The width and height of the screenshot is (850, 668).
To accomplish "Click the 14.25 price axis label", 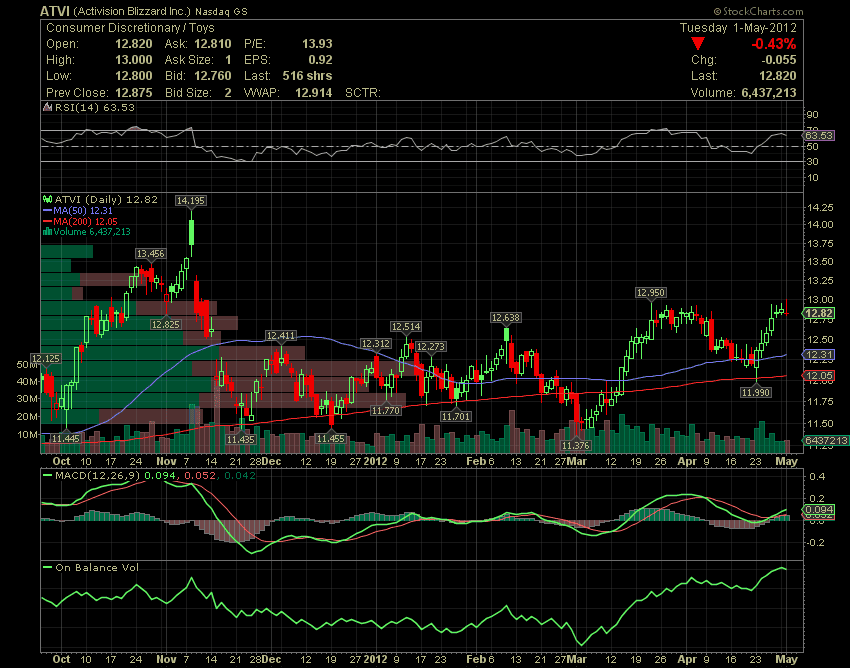I will click(x=820, y=207).
